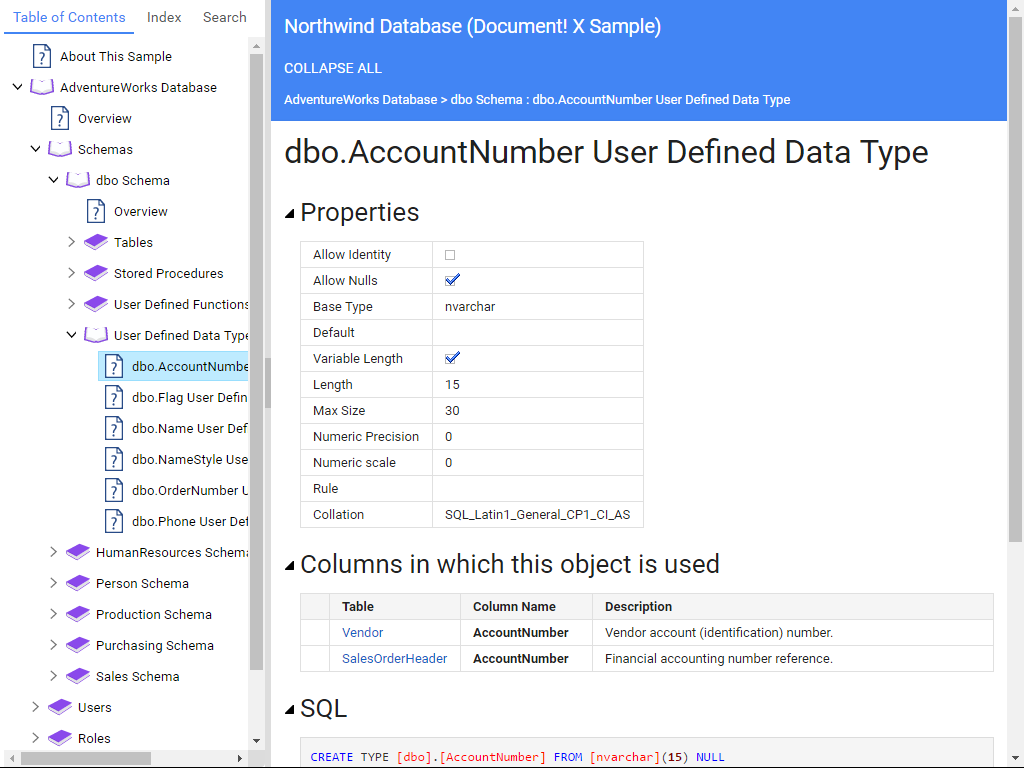Toggle the Allow Nulls checkbox
Image resolution: width=1024 pixels, height=768 pixels.
pyautogui.click(x=452, y=280)
